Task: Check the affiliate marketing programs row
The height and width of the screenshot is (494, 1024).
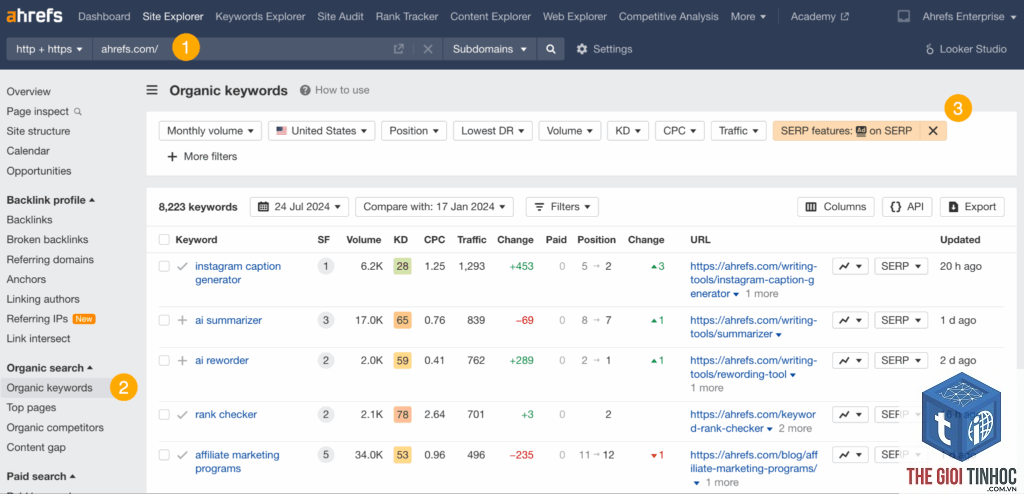Action: click(164, 455)
